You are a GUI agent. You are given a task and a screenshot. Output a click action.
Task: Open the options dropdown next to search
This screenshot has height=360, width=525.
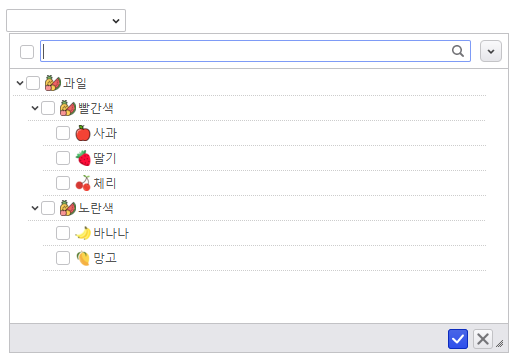491,51
